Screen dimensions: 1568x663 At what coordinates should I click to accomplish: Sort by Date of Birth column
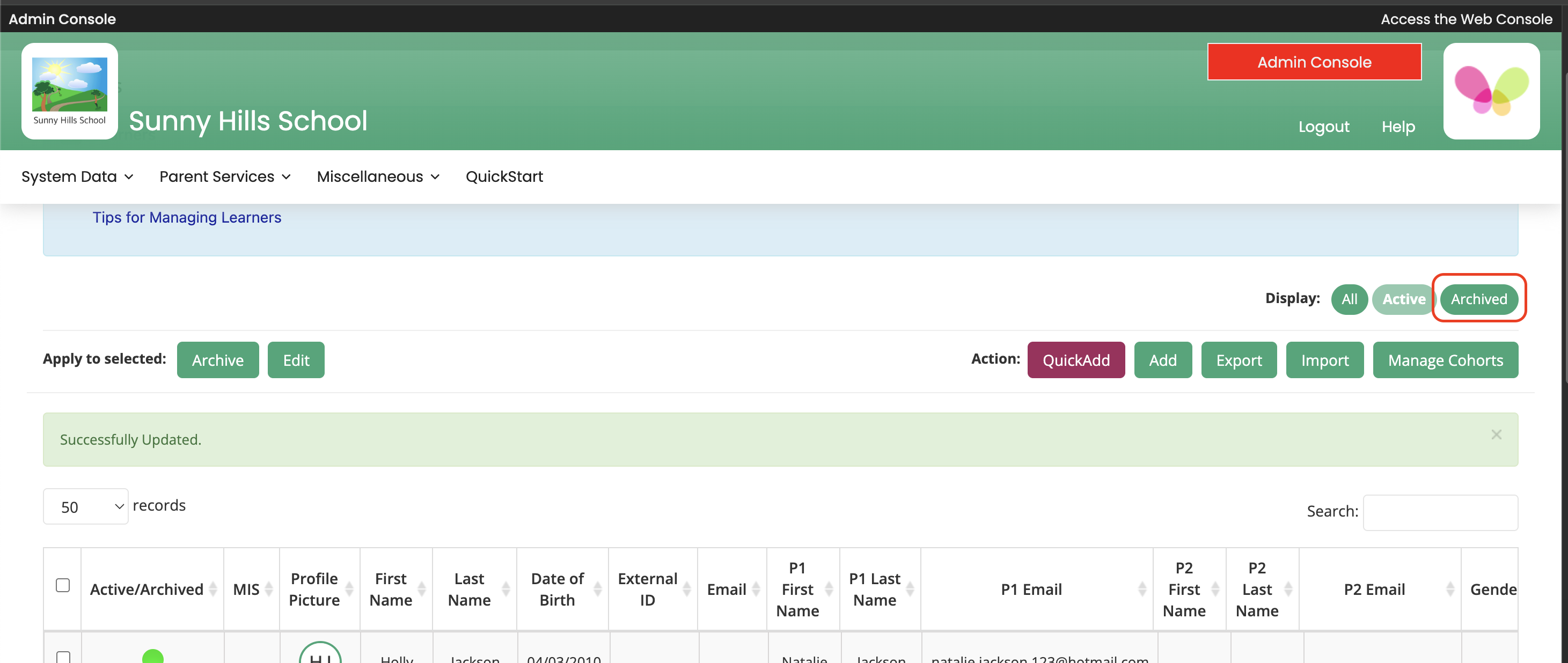(597, 589)
